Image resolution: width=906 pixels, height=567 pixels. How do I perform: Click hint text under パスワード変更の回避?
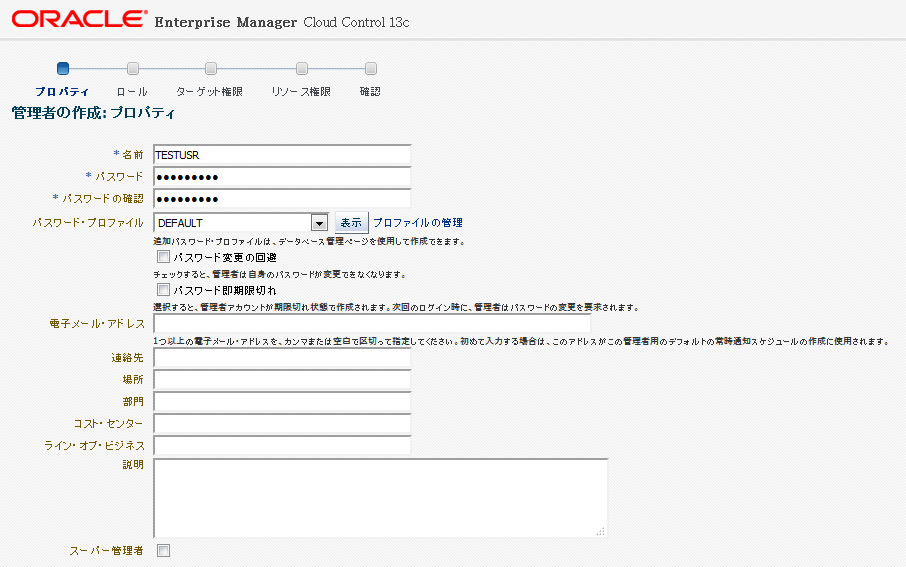tap(280, 275)
